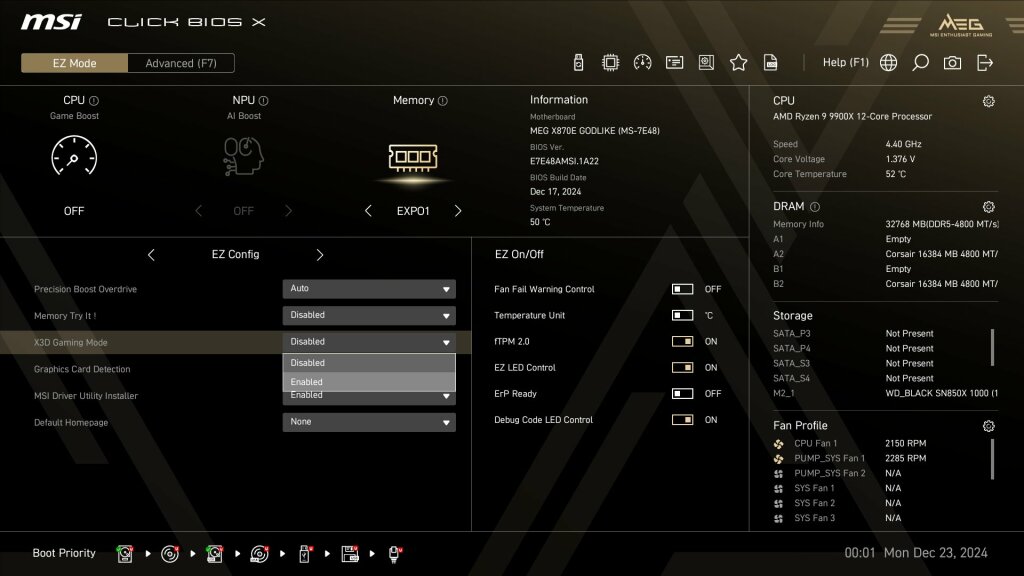The height and width of the screenshot is (576, 1024).
Task: Toggle the Temperature Unit switch
Action: click(x=682, y=315)
